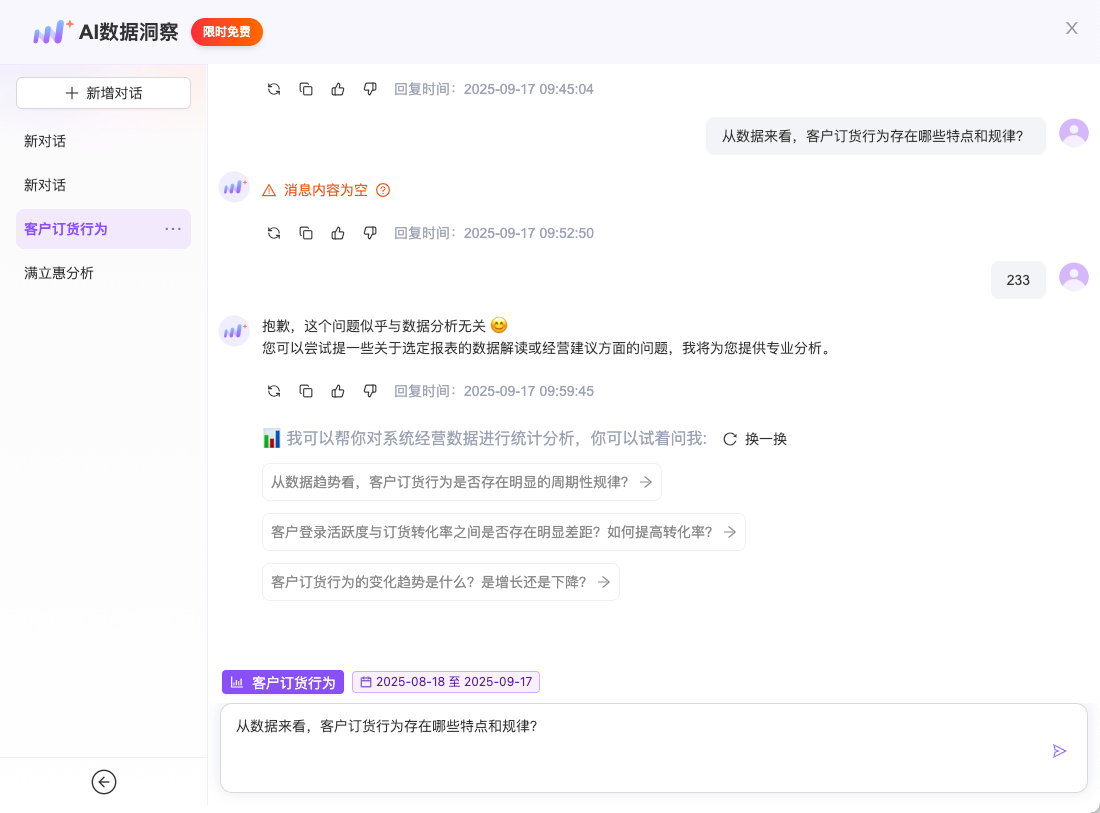Click the 新增对话 button
The height and width of the screenshot is (813, 1100).
point(103,93)
